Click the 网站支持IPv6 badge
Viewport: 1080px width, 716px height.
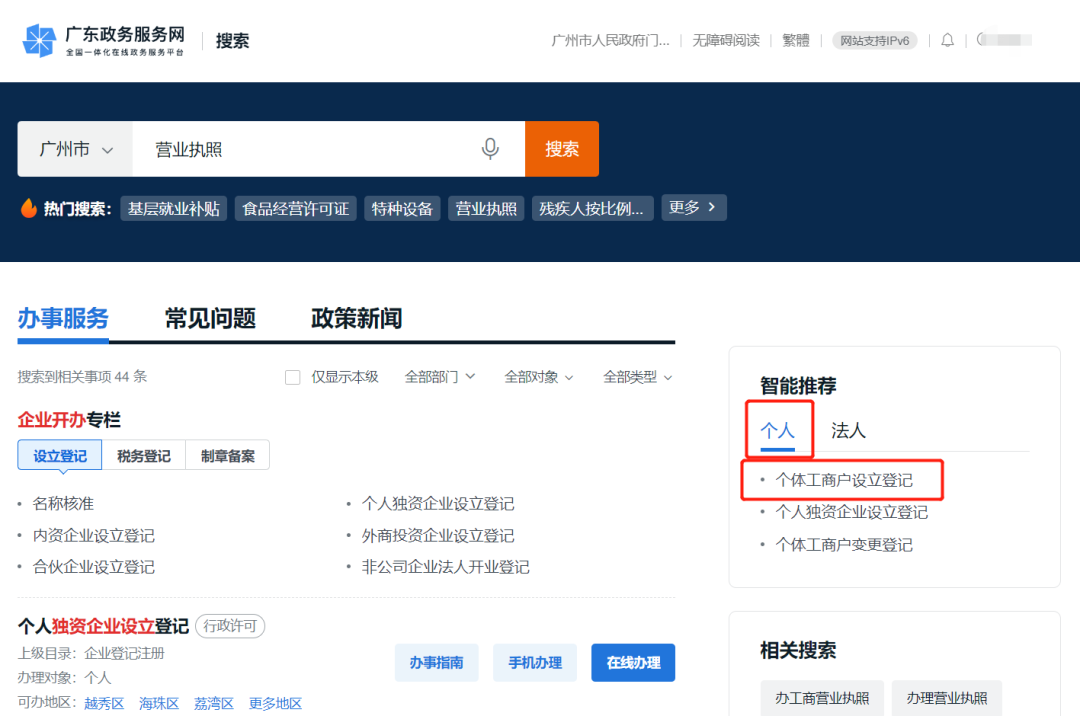click(x=874, y=40)
